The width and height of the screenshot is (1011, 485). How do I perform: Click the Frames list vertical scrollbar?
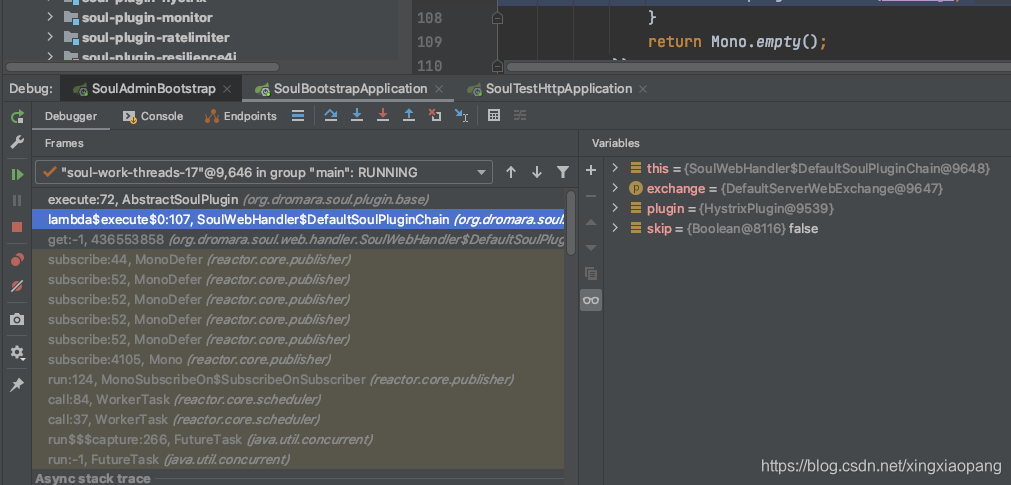[571, 223]
